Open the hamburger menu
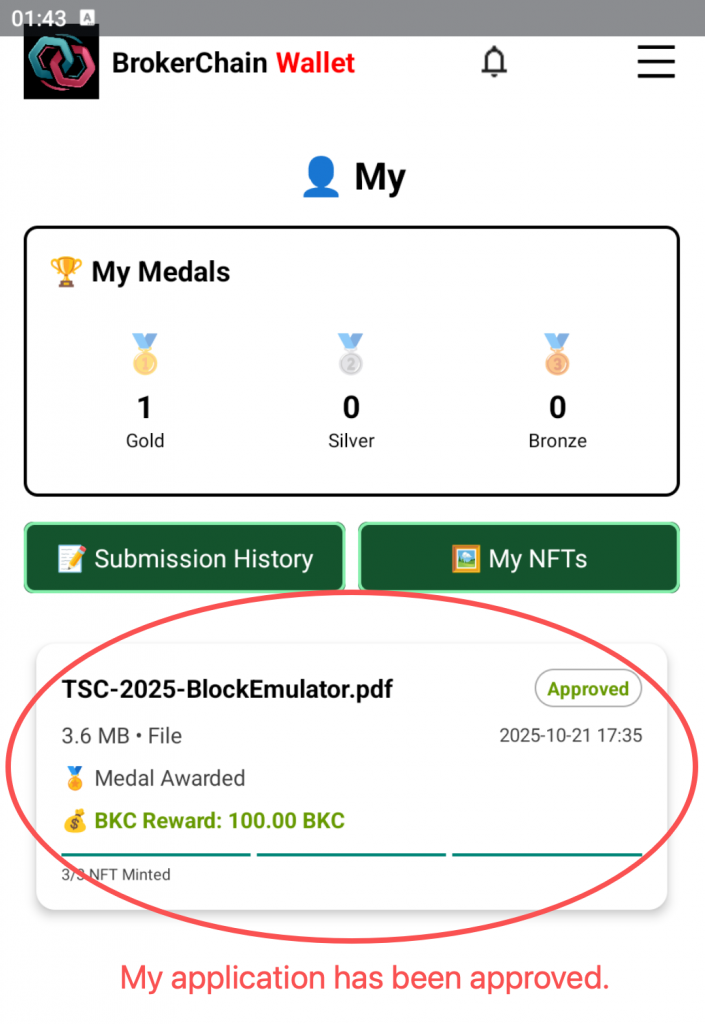 pos(656,62)
